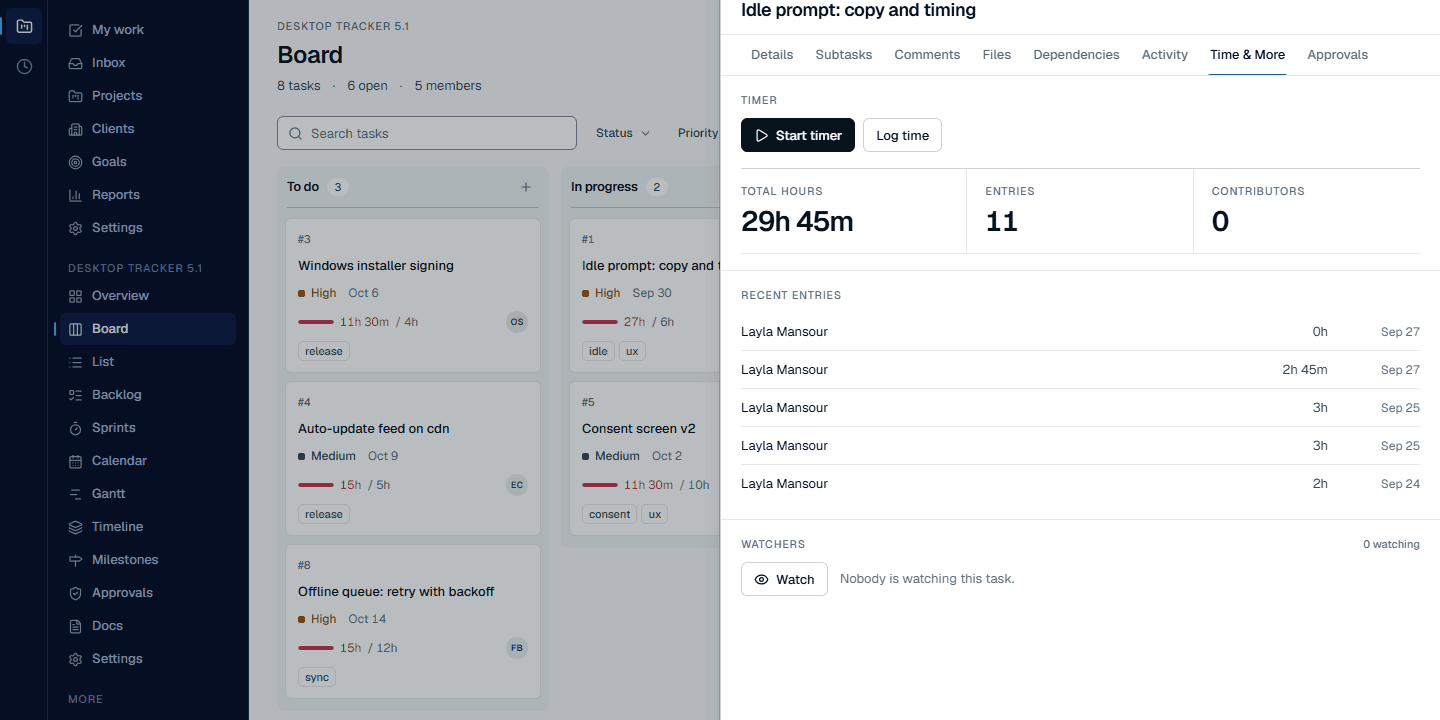The height and width of the screenshot is (720, 1440).
Task: Toggle Watch on this task
Action: point(784,579)
